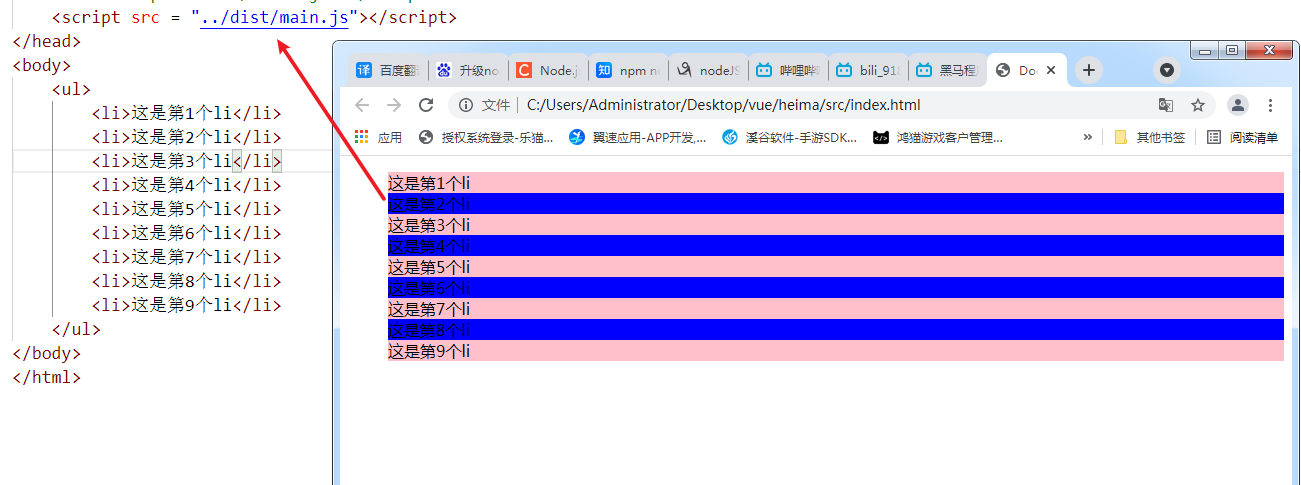Open the Chrome profile avatar
Image resolution: width=1301 pixels, height=485 pixels.
(x=1238, y=105)
